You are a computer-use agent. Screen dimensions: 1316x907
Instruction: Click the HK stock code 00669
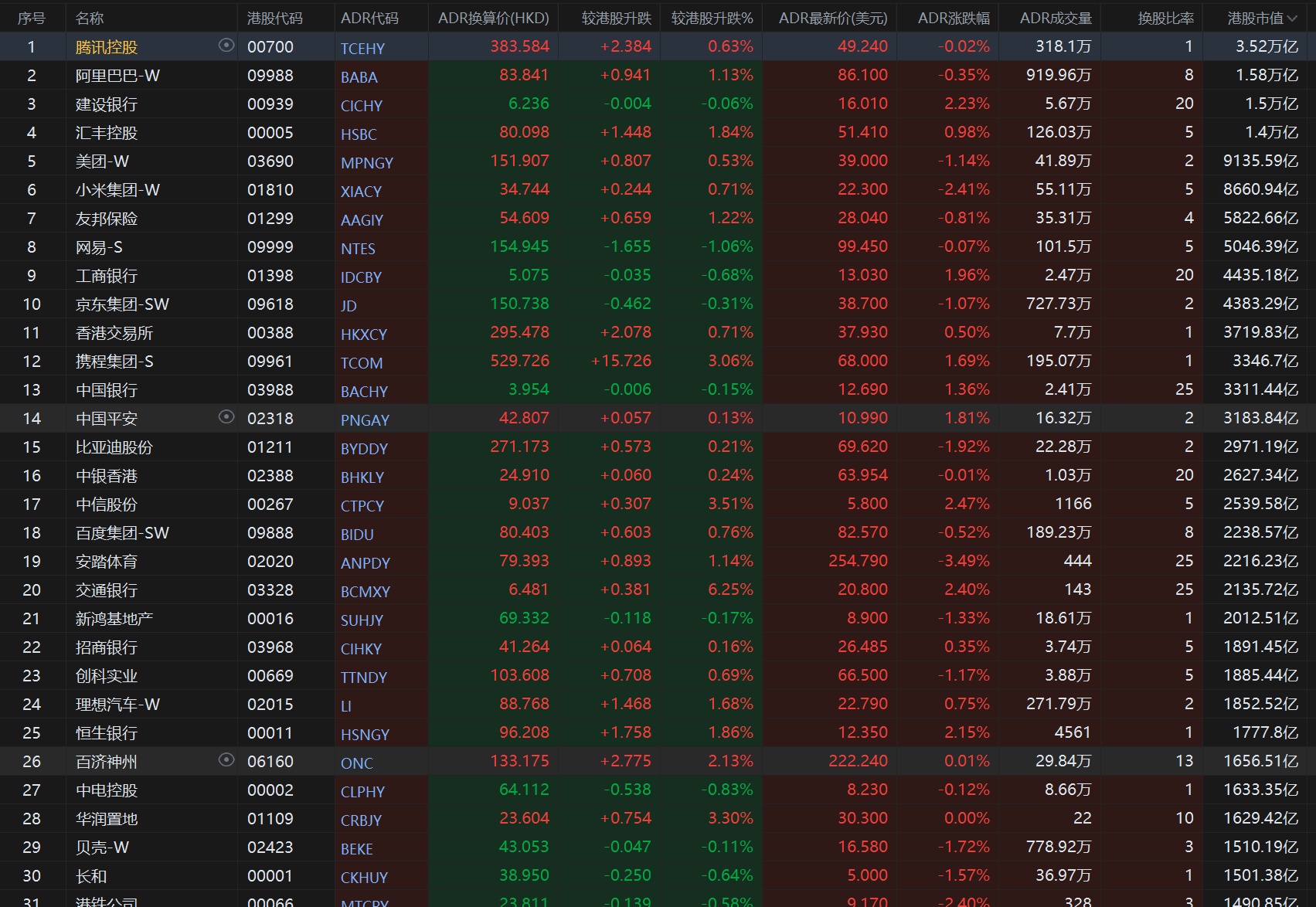click(x=270, y=676)
